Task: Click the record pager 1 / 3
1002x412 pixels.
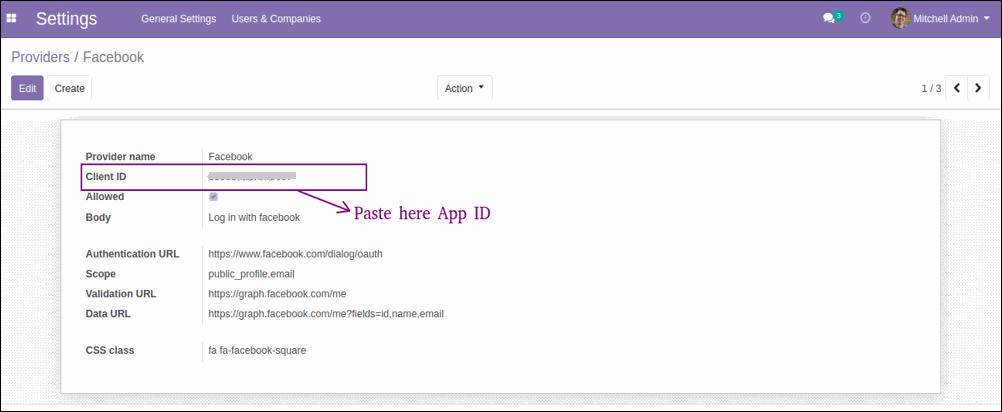Action: 931,88
